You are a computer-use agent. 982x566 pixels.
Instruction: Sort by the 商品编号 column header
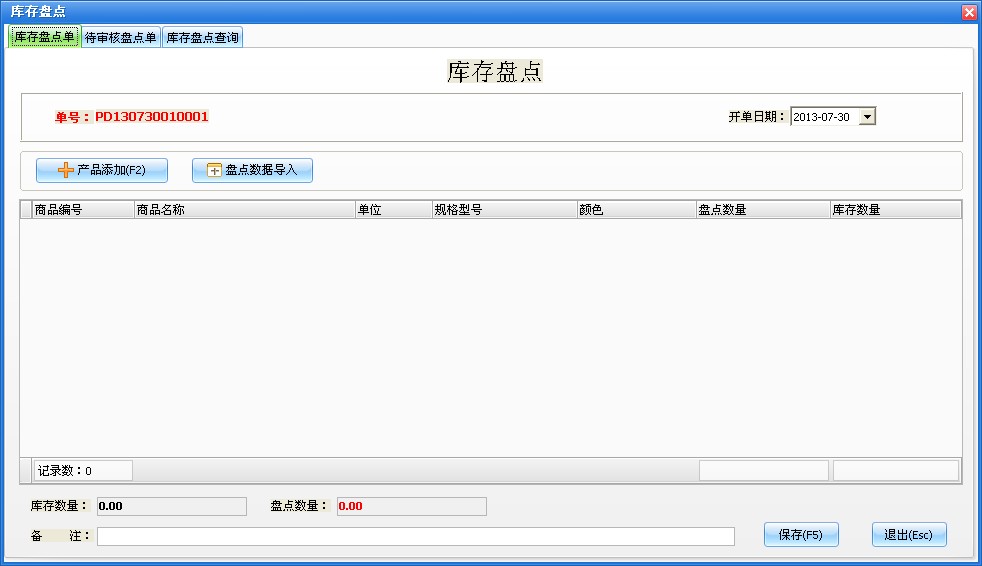[83, 210]
